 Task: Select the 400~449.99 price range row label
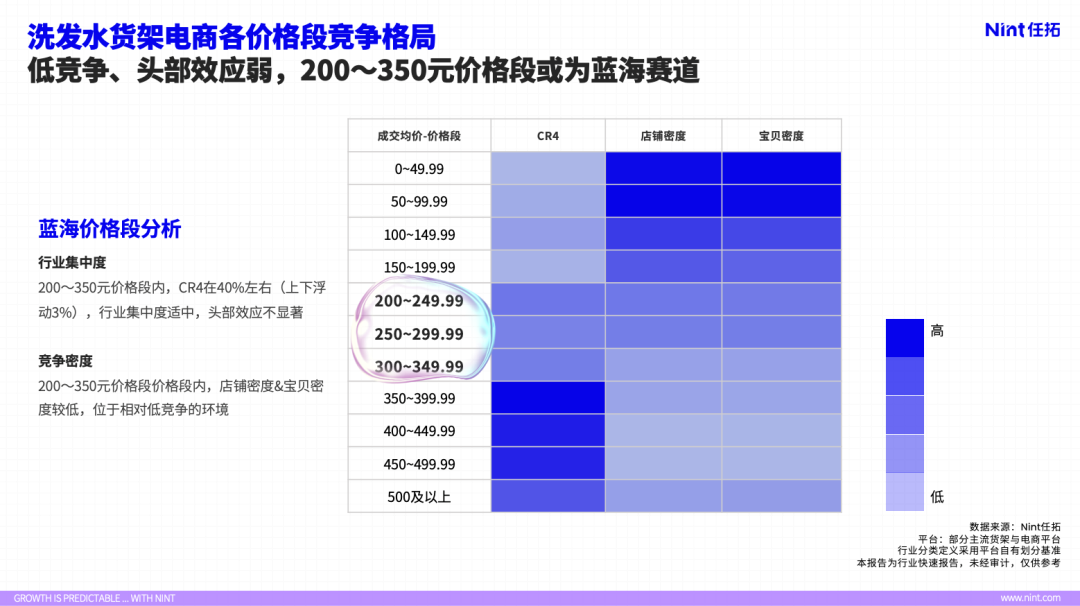point(419,431)
